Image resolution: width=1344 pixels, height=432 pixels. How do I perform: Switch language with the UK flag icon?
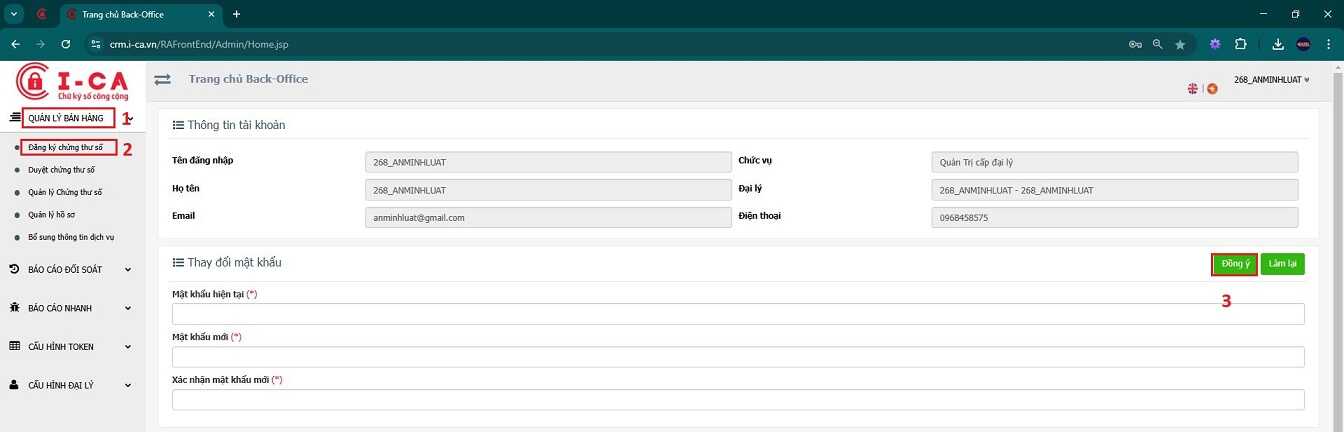point(1192,89)
